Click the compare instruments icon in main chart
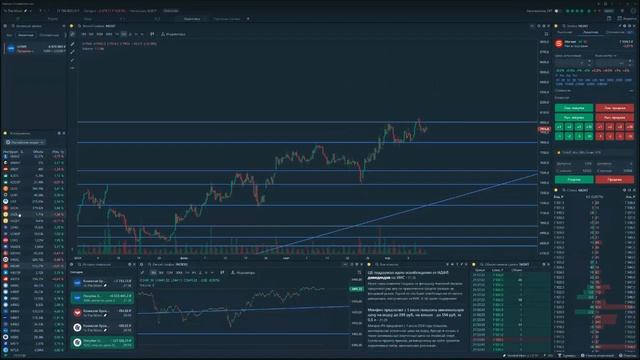 (x=152, y=34)
